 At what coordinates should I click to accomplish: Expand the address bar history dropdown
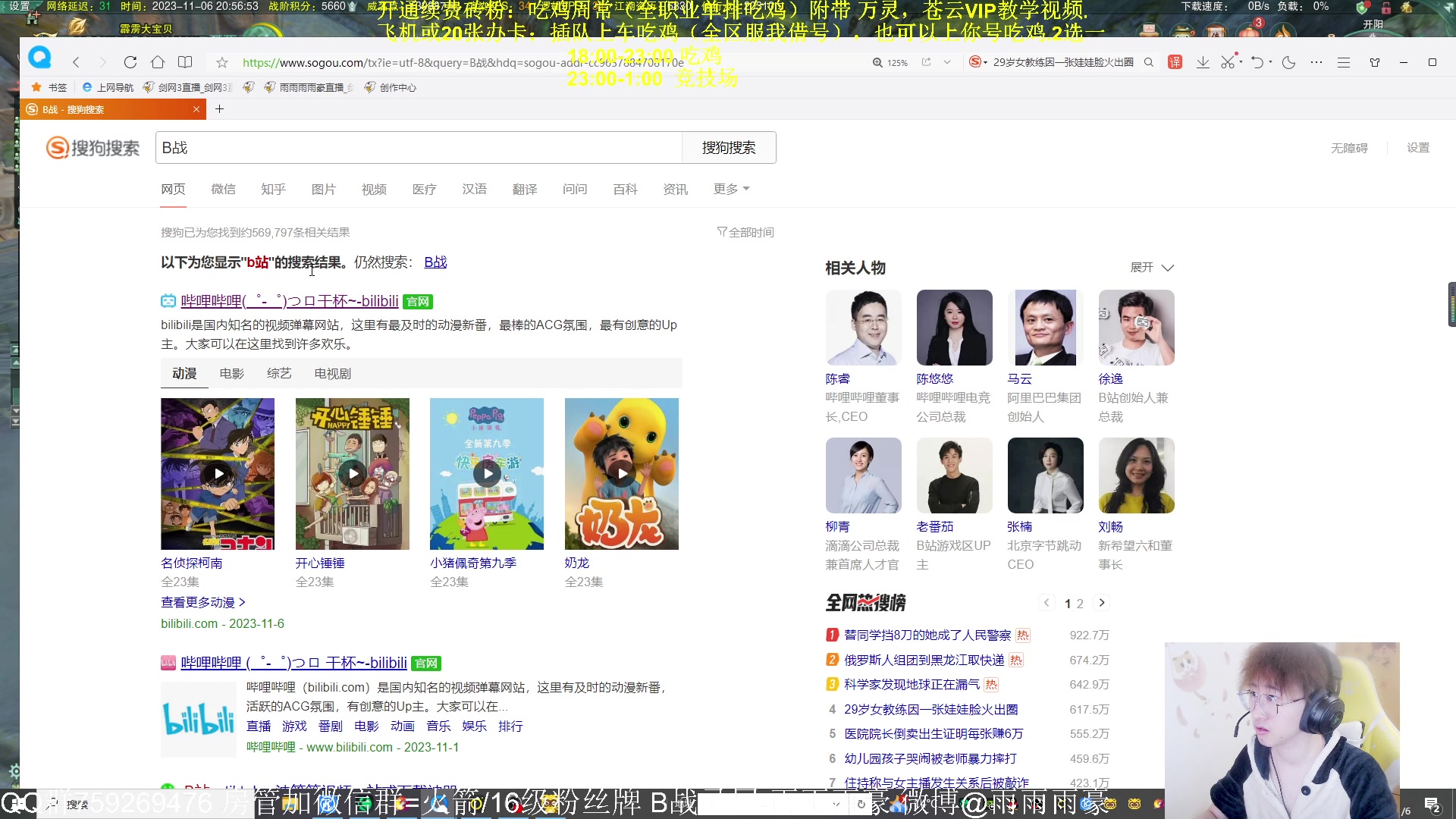click(x=947, y=62)
